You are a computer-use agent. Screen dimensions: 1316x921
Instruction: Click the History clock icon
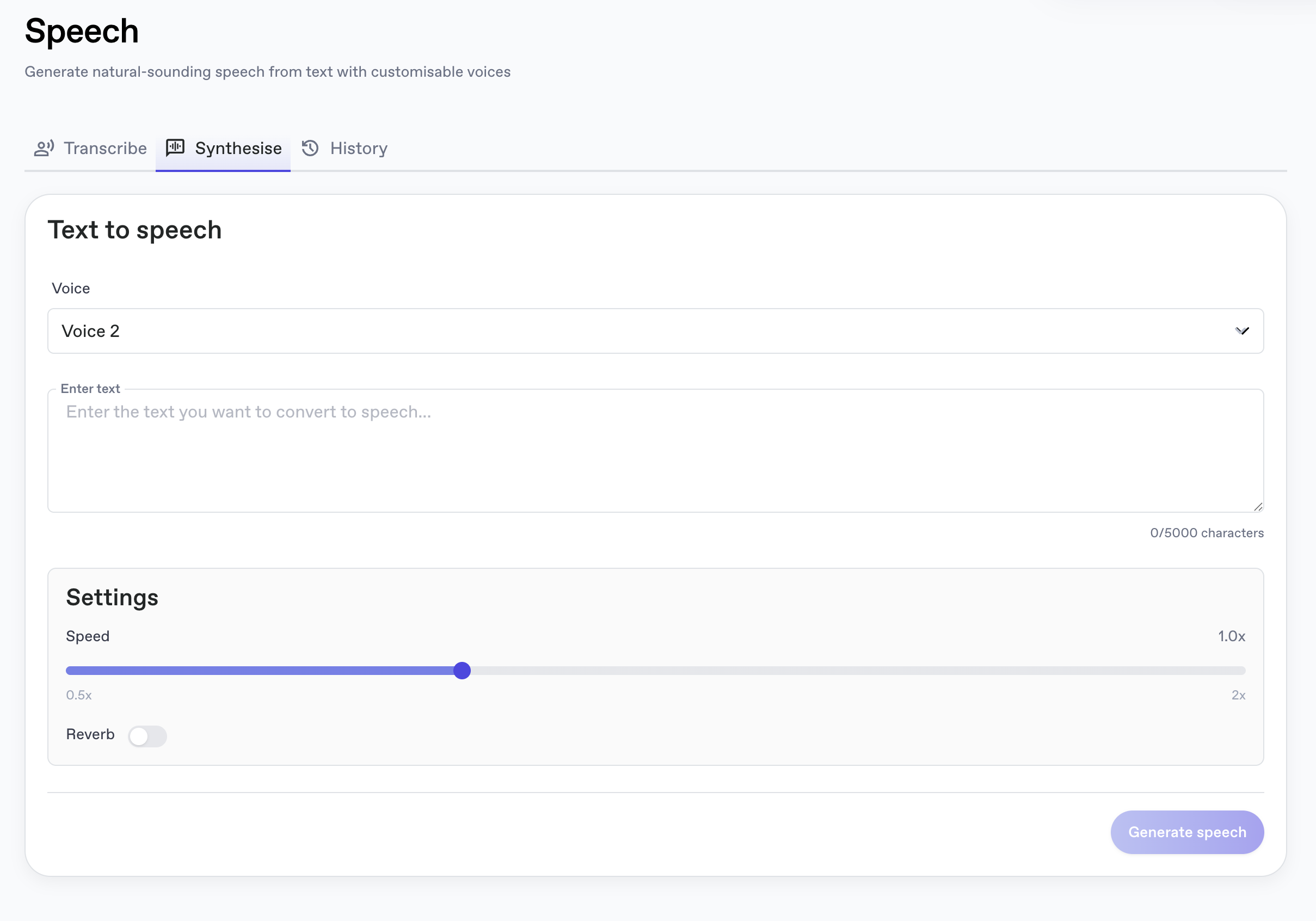click(x=310, y=149)
